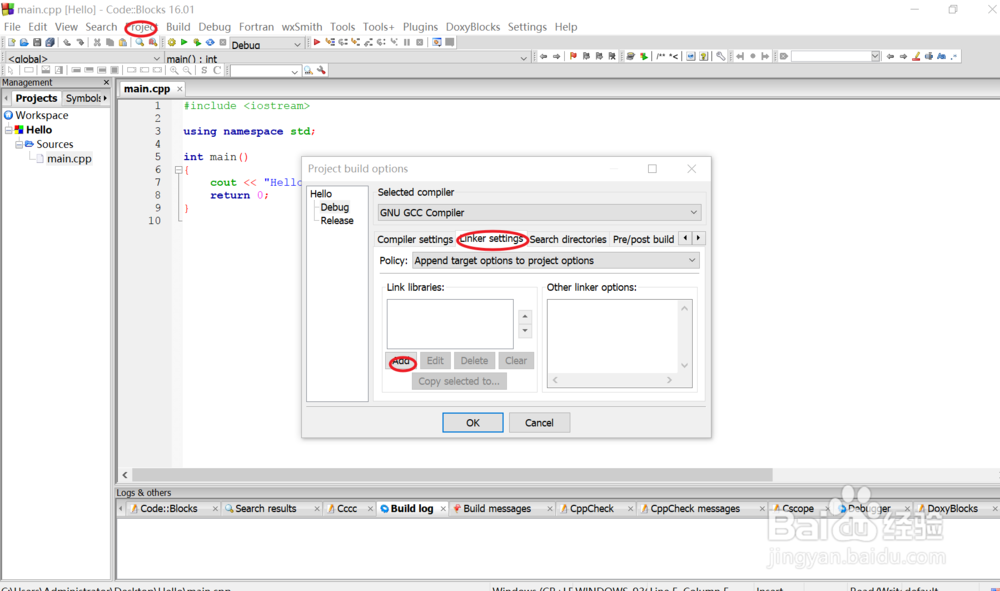Switch to the Linker settings tab
Image resolution: width=1000 pixels, height=591 pixels.
pyautogui.click(x=492, y=238)
